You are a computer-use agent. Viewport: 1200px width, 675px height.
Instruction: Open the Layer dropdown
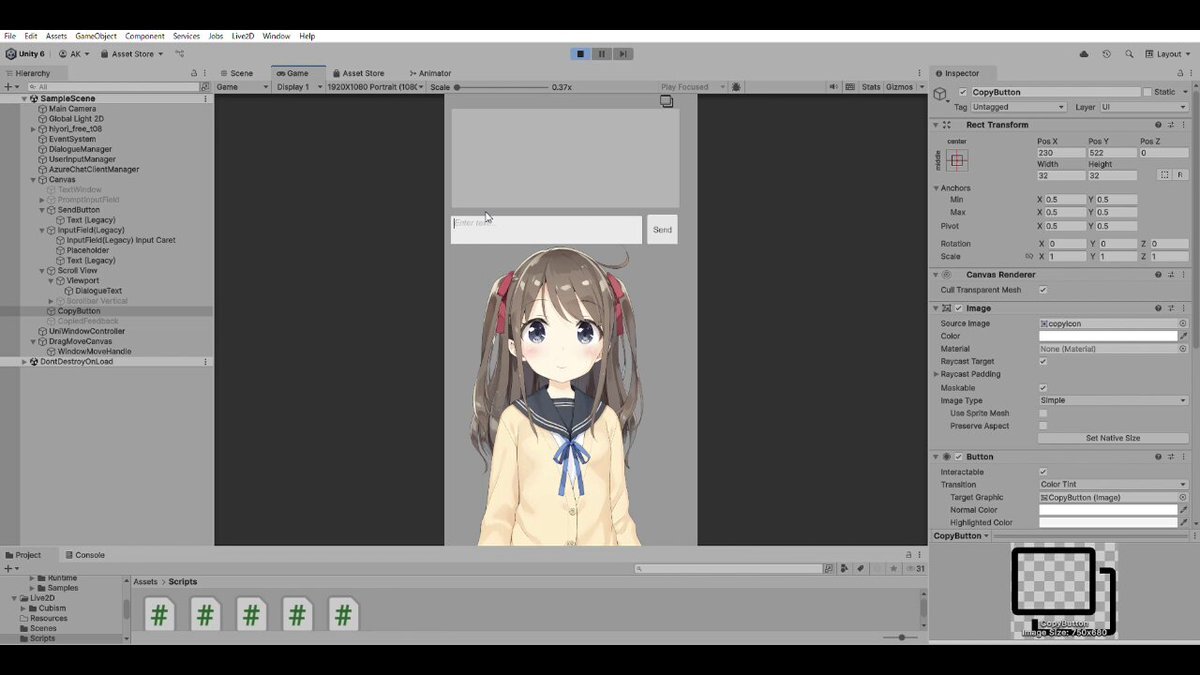tap(1144, 107)
